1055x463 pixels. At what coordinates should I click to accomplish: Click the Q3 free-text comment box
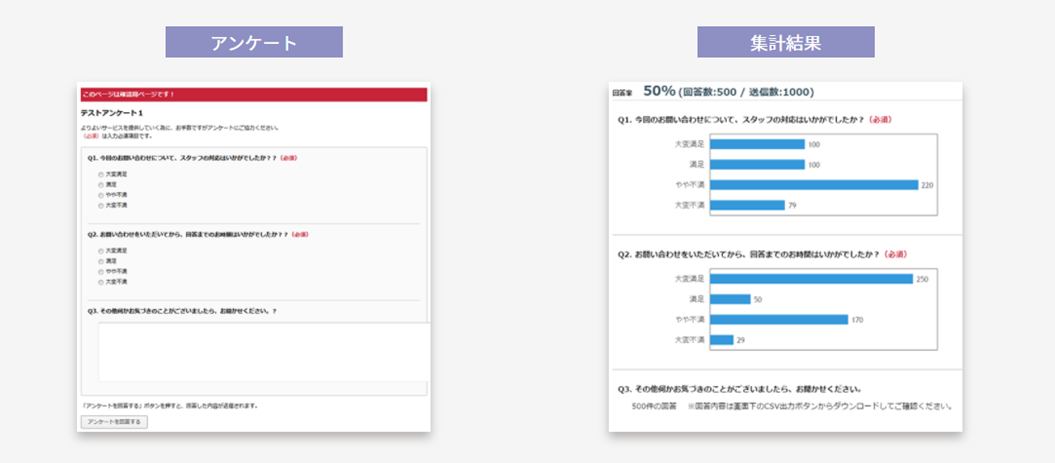click(x=262, y=351)
